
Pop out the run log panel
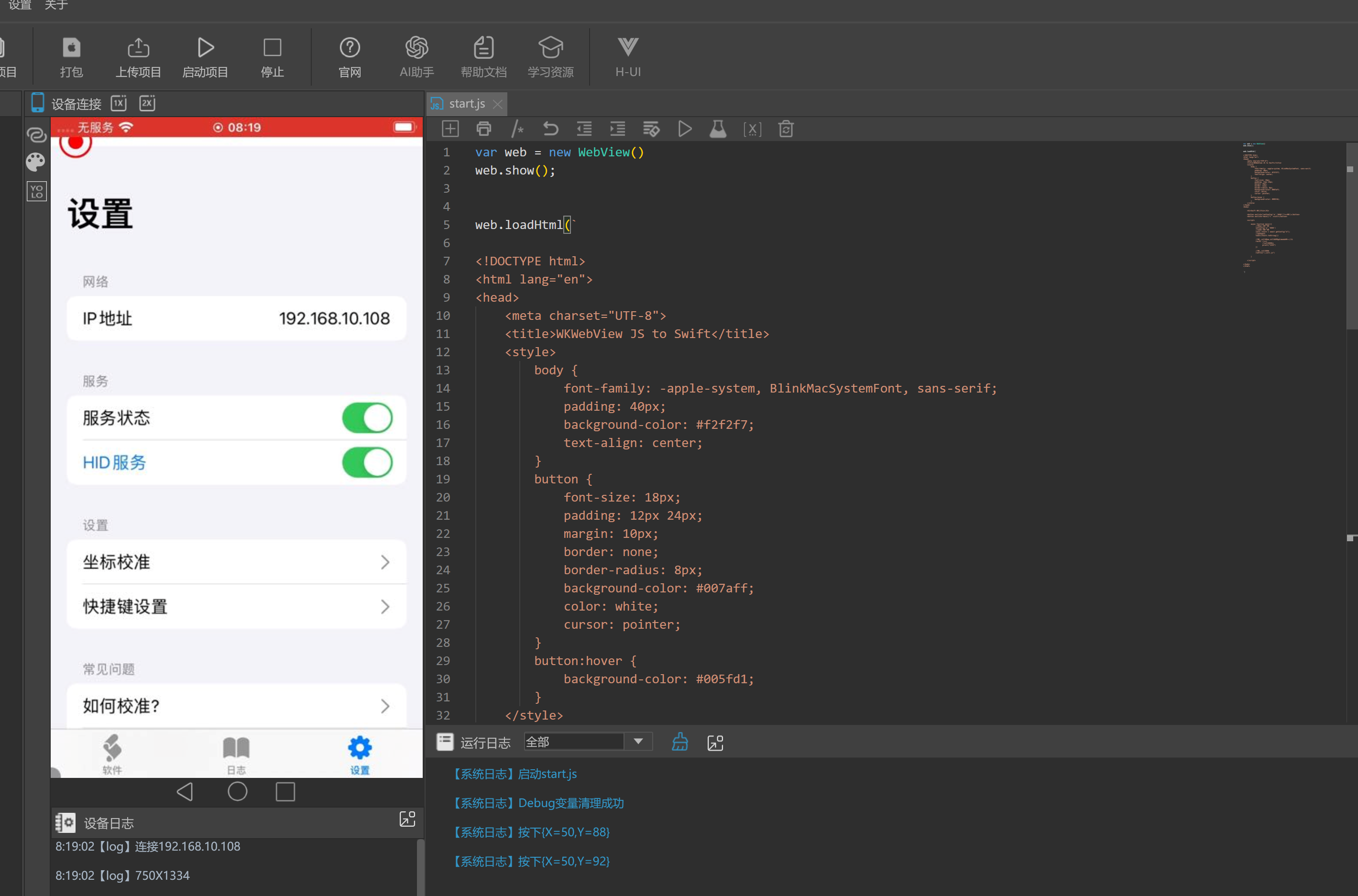[715, 743]
